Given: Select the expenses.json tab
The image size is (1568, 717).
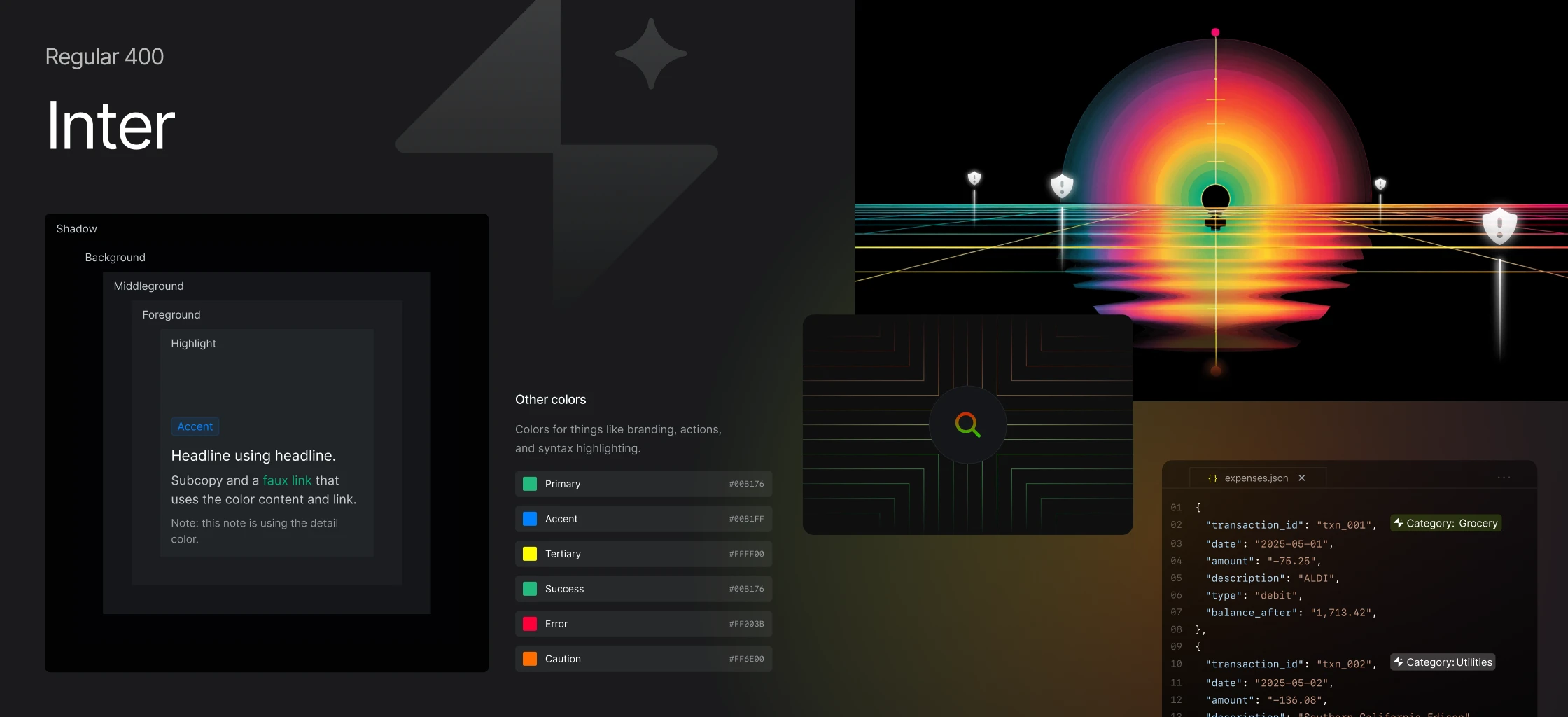Looking at the screenshot, I should [1256, 478].
